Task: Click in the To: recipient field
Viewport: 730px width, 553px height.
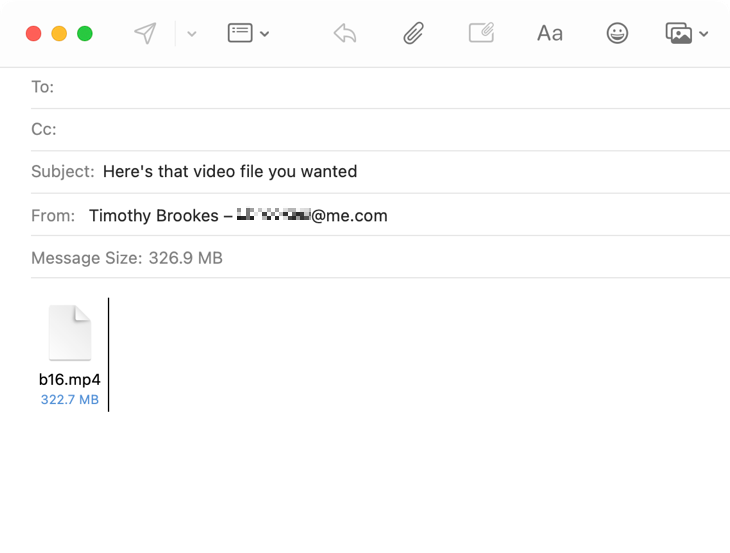Action: [390, 87]
